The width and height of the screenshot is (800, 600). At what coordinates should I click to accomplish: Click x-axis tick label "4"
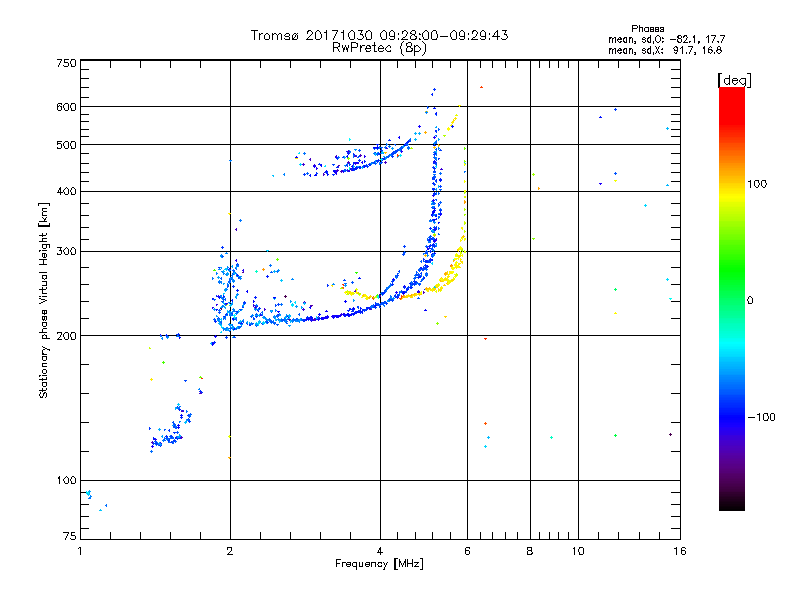tap(380, 551)
